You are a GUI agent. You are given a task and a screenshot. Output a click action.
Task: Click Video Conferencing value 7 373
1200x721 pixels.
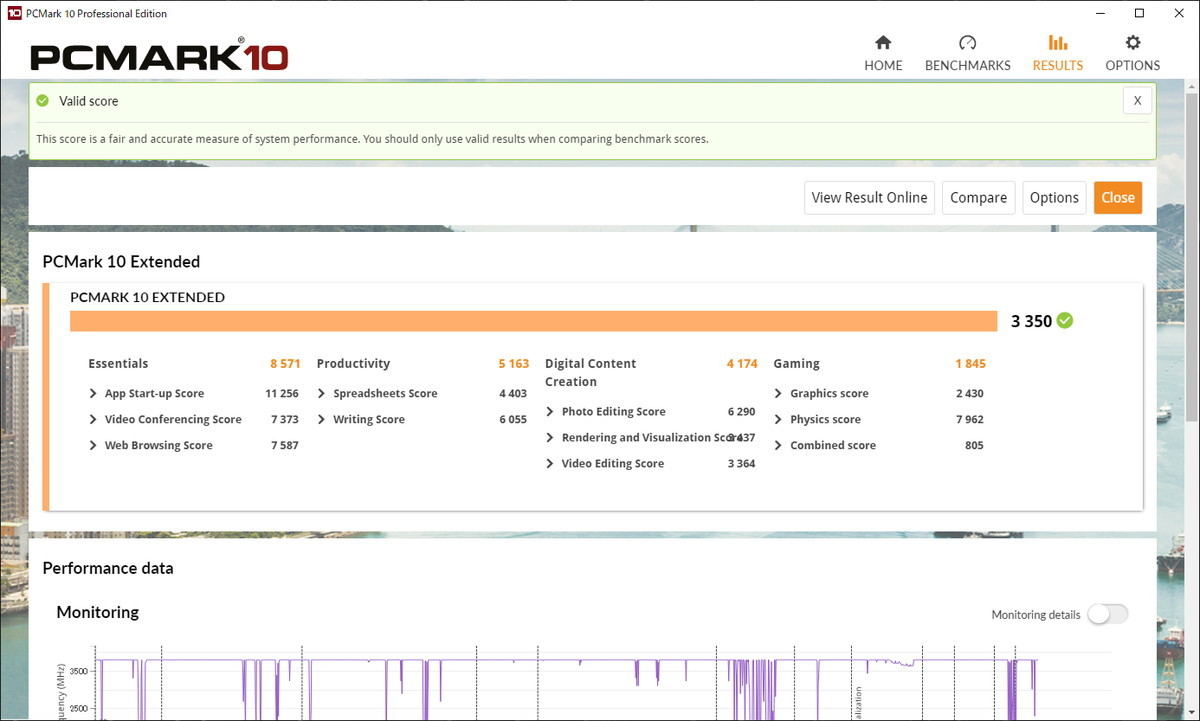(x=285, y=420)
